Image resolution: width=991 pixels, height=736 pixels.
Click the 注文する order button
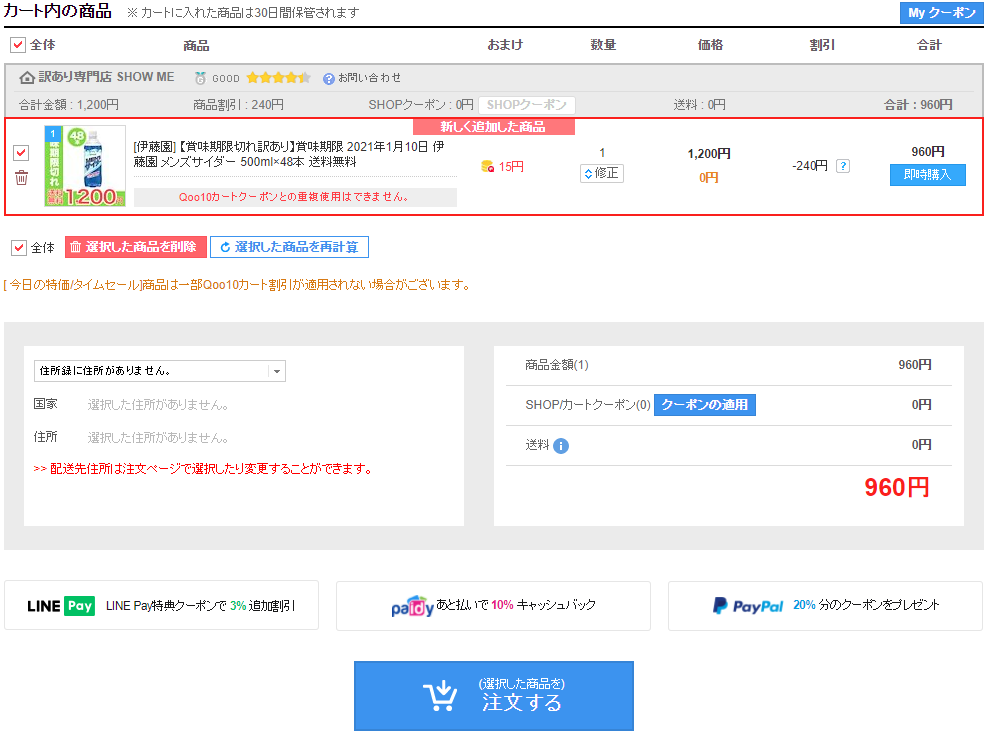pos(494,696)
